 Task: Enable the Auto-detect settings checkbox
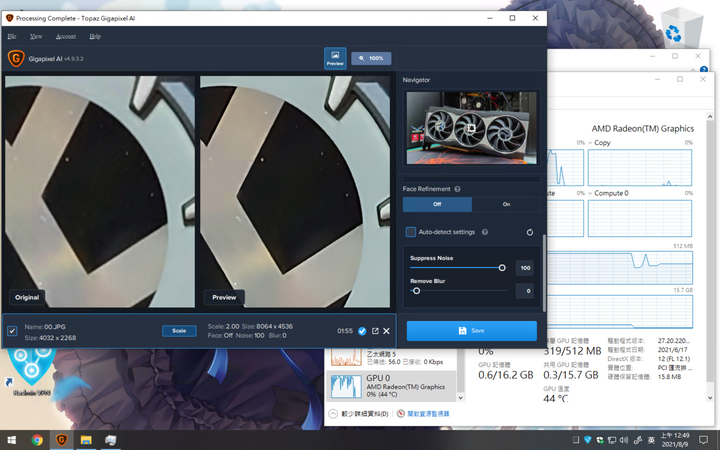[x=411, y=232]
